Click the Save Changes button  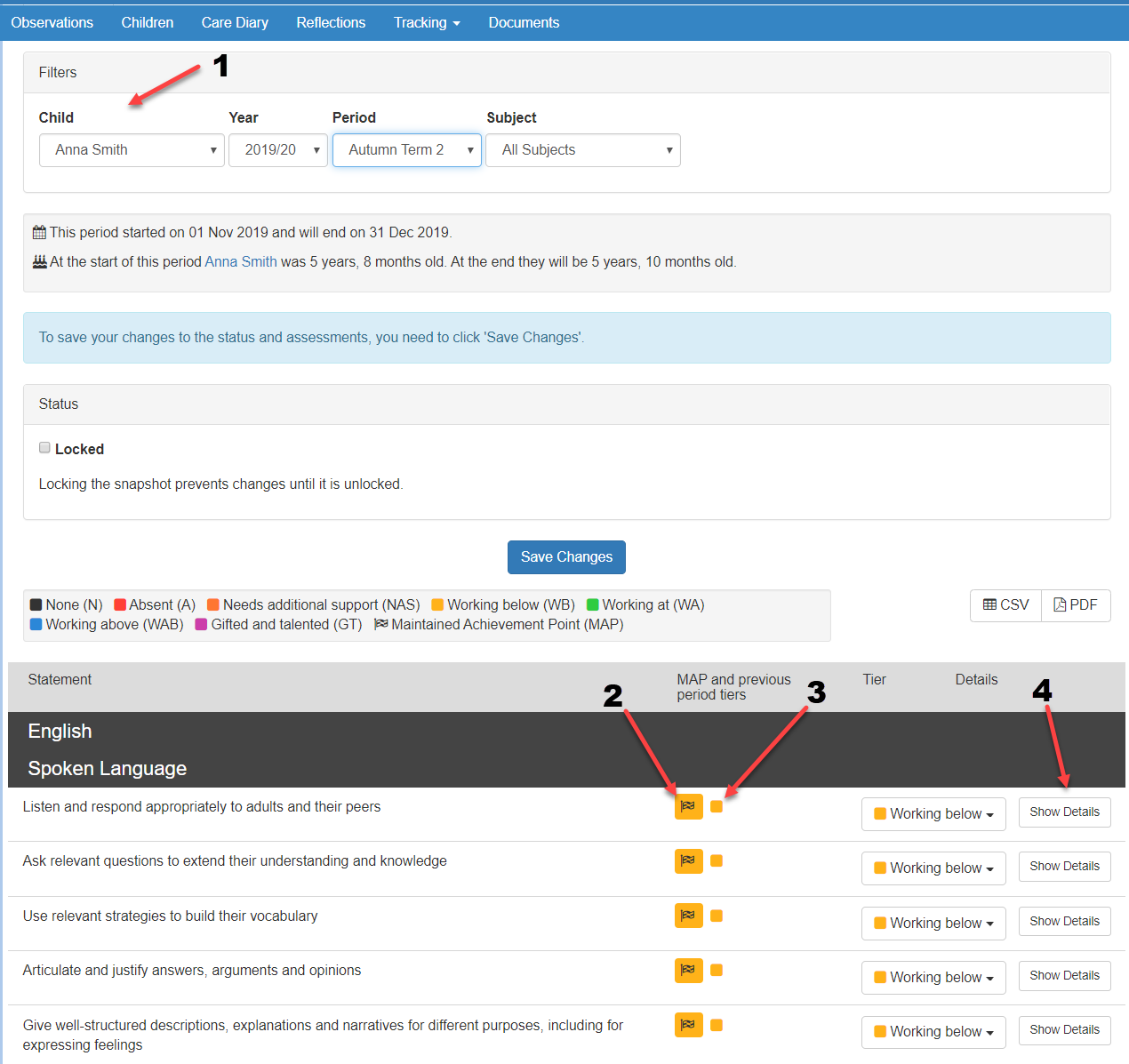(x=566, y=557)
